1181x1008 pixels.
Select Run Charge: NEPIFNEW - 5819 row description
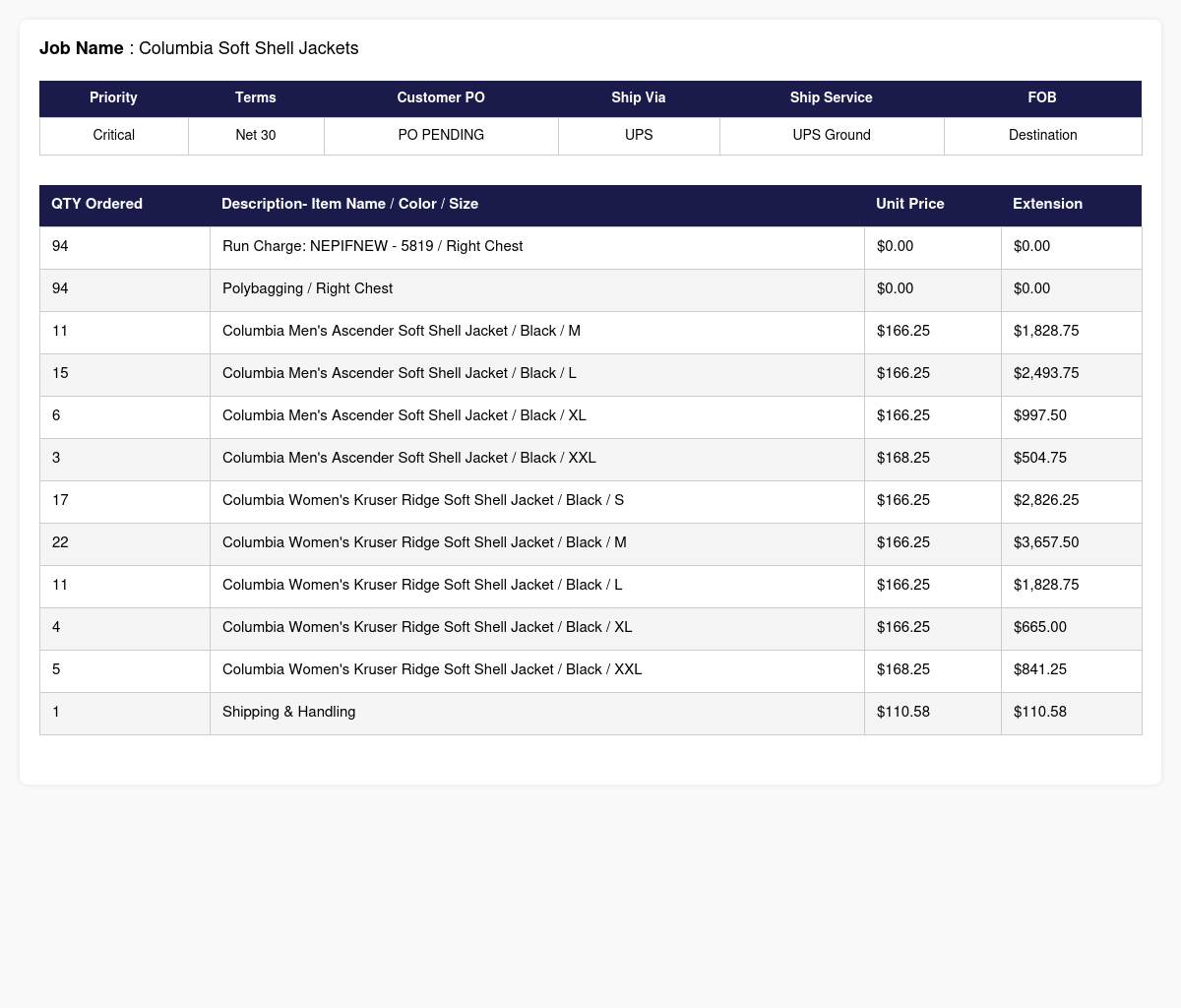(x=536, y=246)
